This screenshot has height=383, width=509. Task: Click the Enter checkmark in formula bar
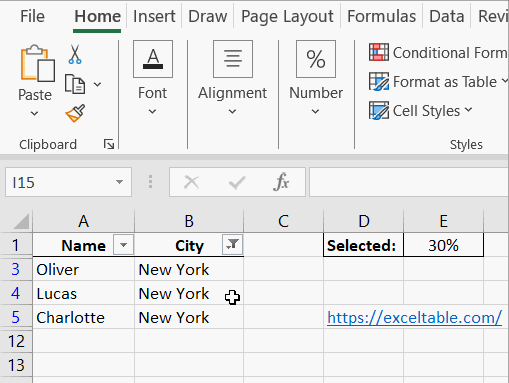click(x=237, y=182)
